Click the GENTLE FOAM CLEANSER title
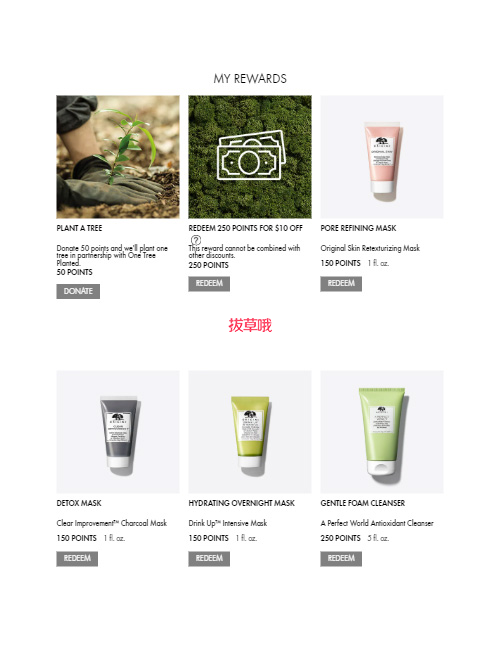The width and height of the screenshot is (500, 650). point(363,503)
